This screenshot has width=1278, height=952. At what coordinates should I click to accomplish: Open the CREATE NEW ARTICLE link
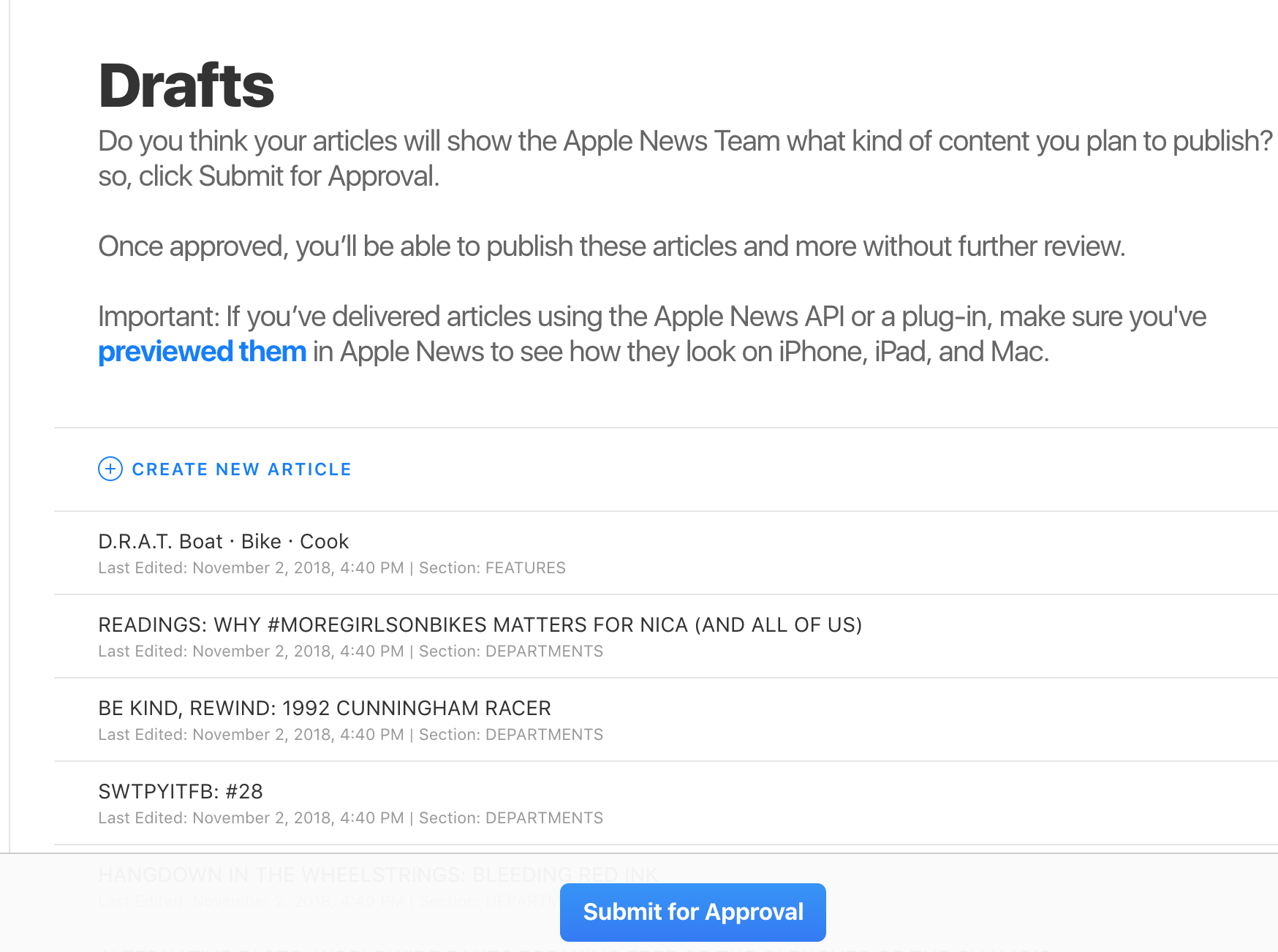pos(241,469)
